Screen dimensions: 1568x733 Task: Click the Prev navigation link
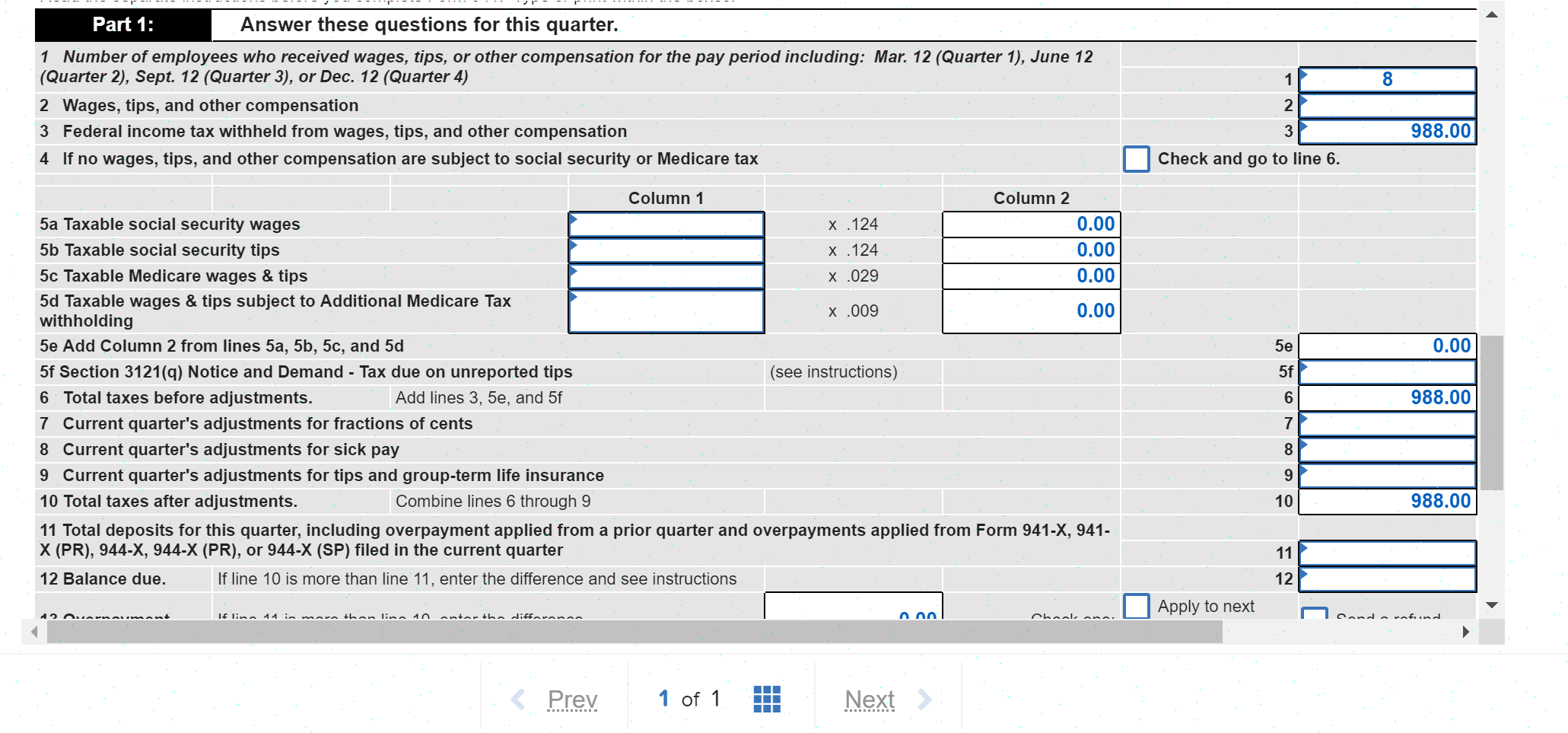pyautogui.click(x=572, y=698)
